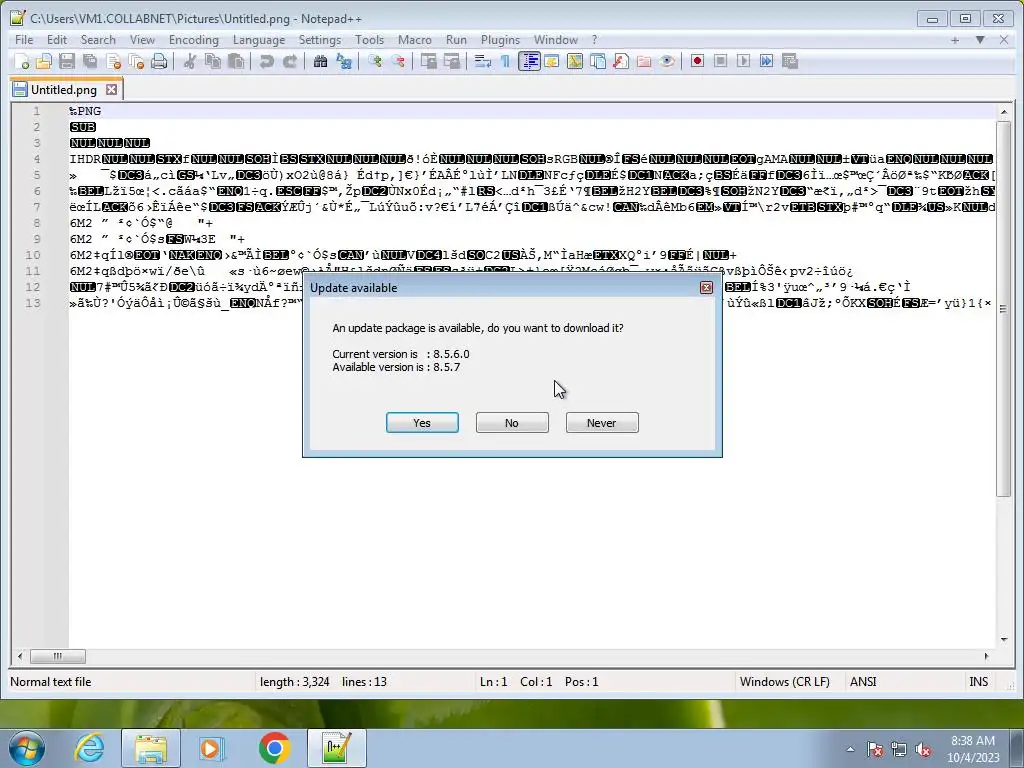The width and height of the screenshot is (1024, 768).
Task: Open Google Chrome from taskbar
Action: tap(274, 748)
